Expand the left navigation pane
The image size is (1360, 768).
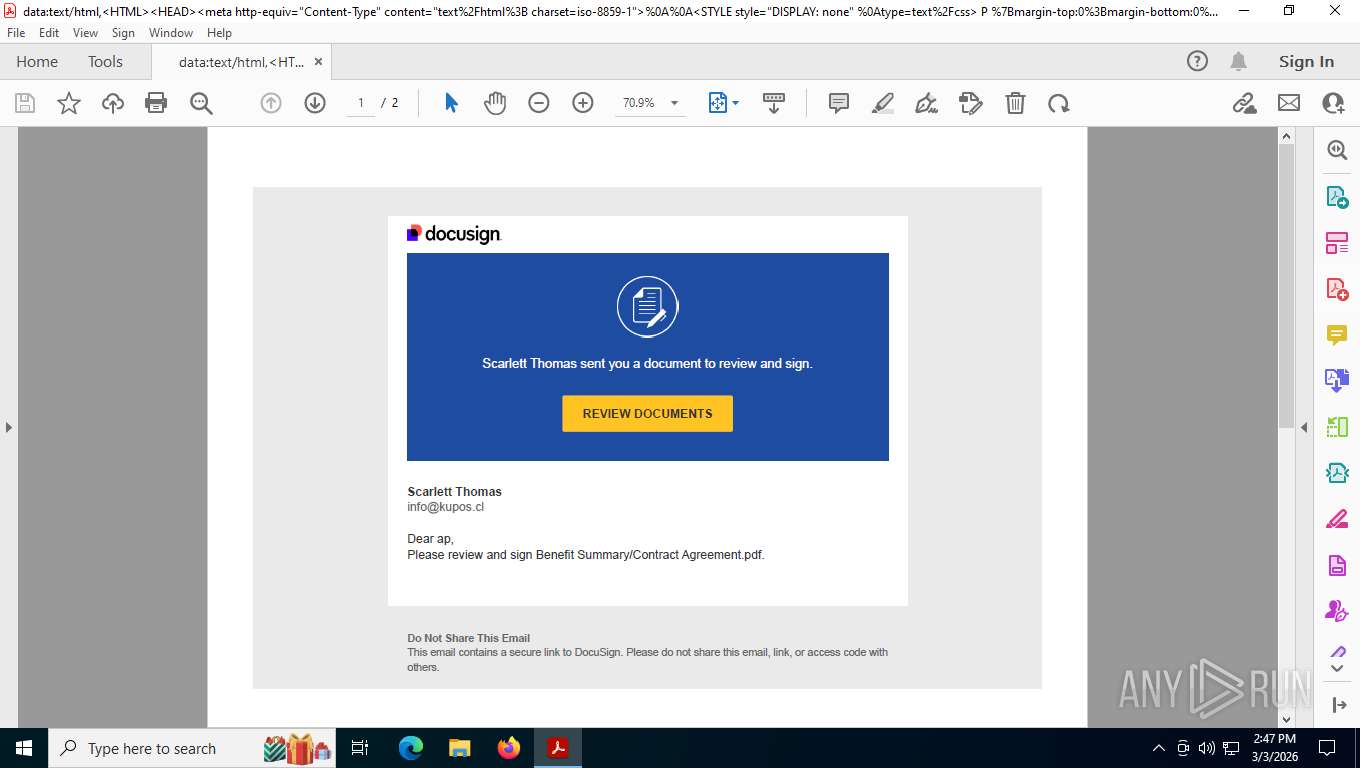[9, 427]
